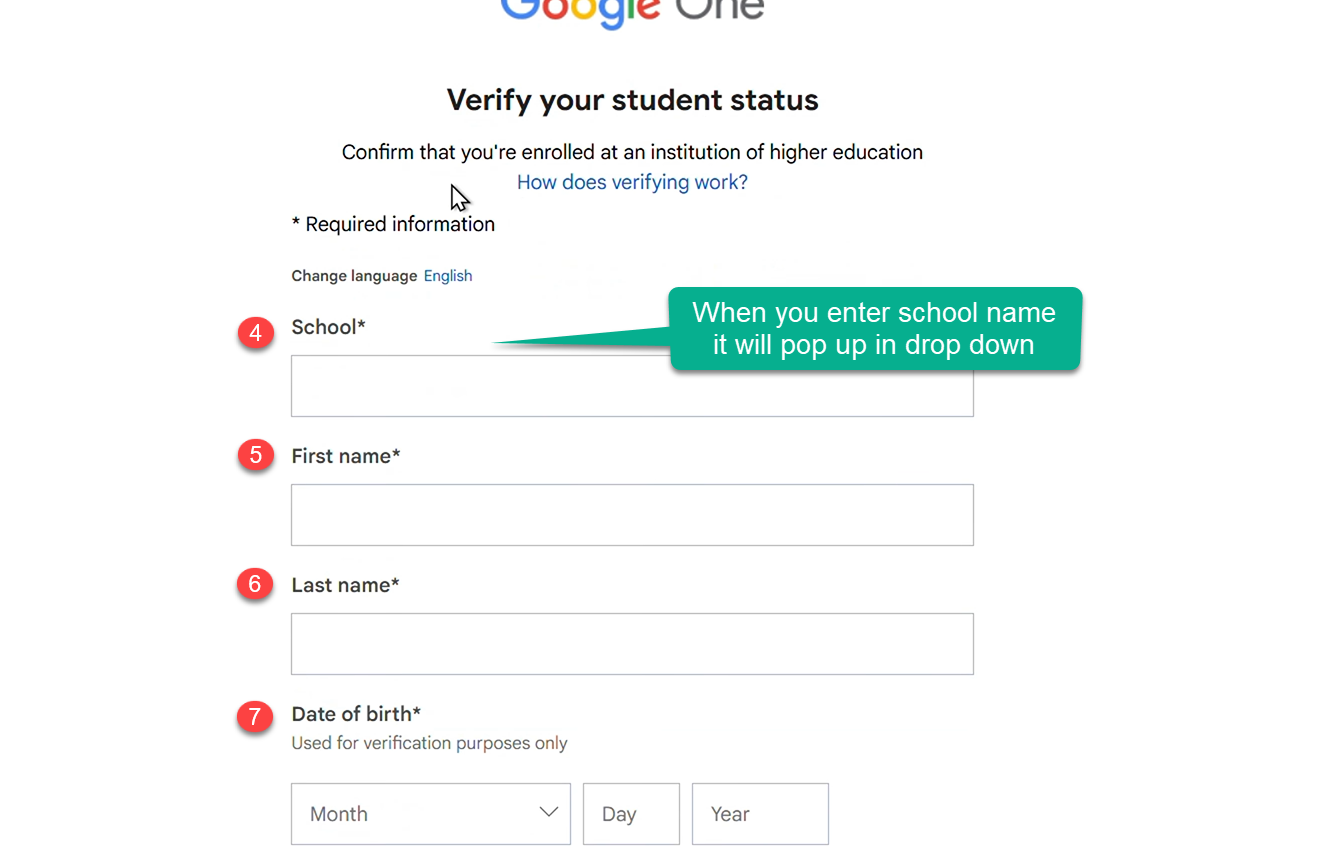Change language by clicking English
The image size is (1339, 858).
447,275
